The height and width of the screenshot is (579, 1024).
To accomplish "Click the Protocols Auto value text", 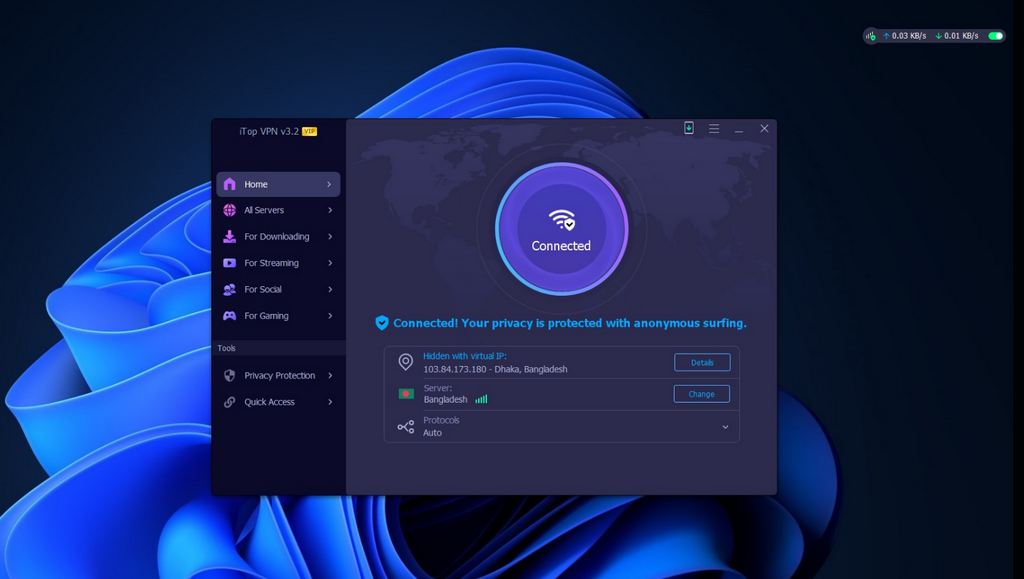I will point(432,433).
